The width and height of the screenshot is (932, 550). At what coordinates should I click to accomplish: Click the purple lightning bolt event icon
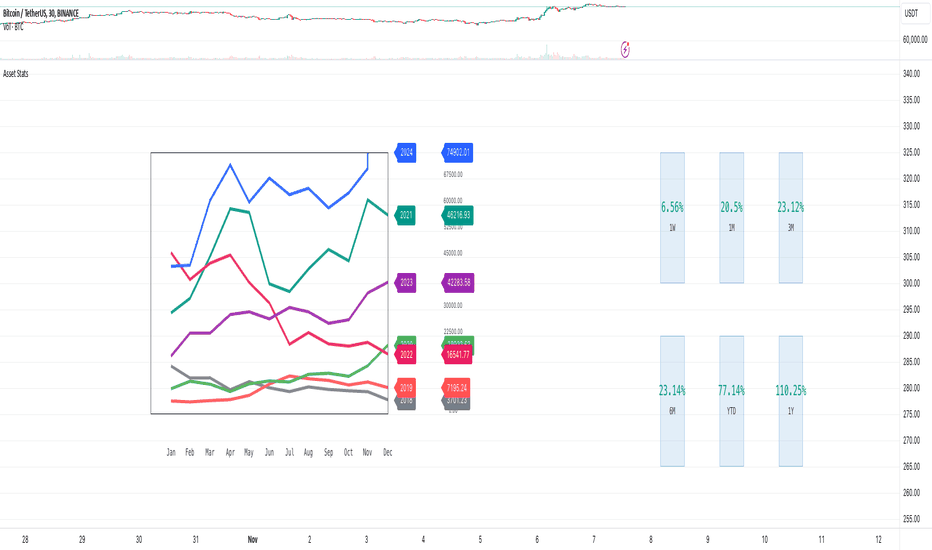[x=625, y=50]
